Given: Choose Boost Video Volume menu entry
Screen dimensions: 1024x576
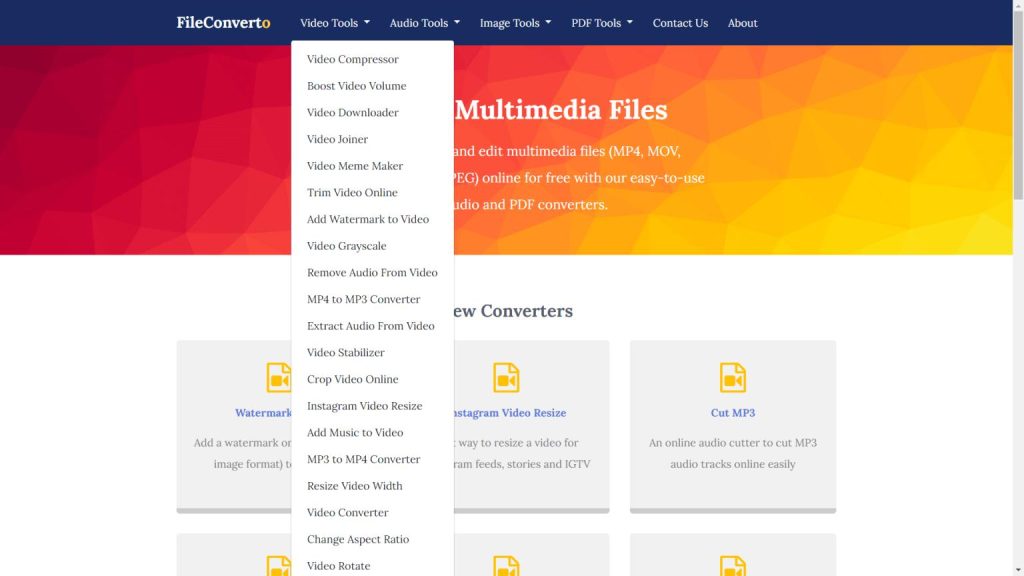Looking at the screenshot, I should coord(356,86).
